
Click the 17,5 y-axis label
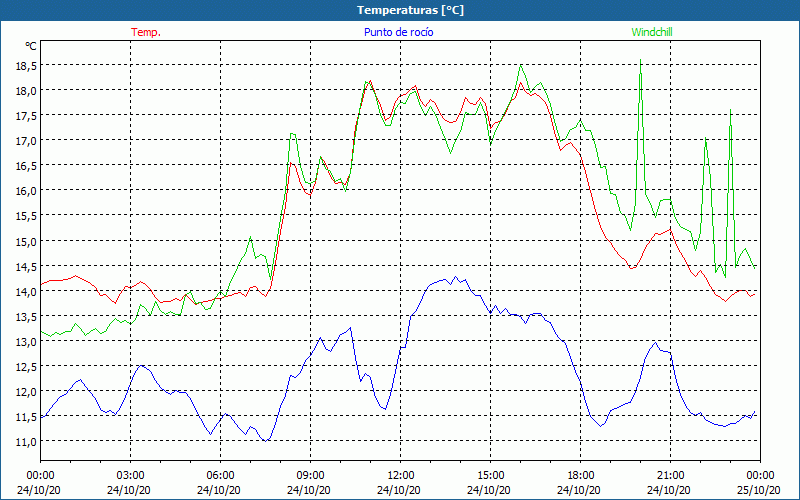(27, 116)
